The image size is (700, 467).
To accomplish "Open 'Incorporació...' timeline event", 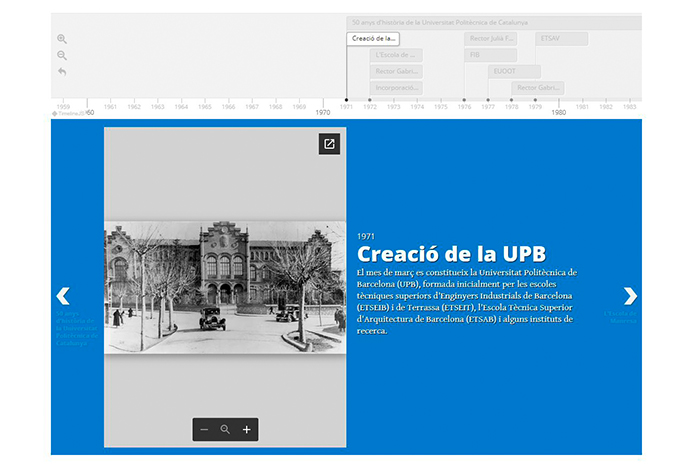I will [x=397, y=88].
